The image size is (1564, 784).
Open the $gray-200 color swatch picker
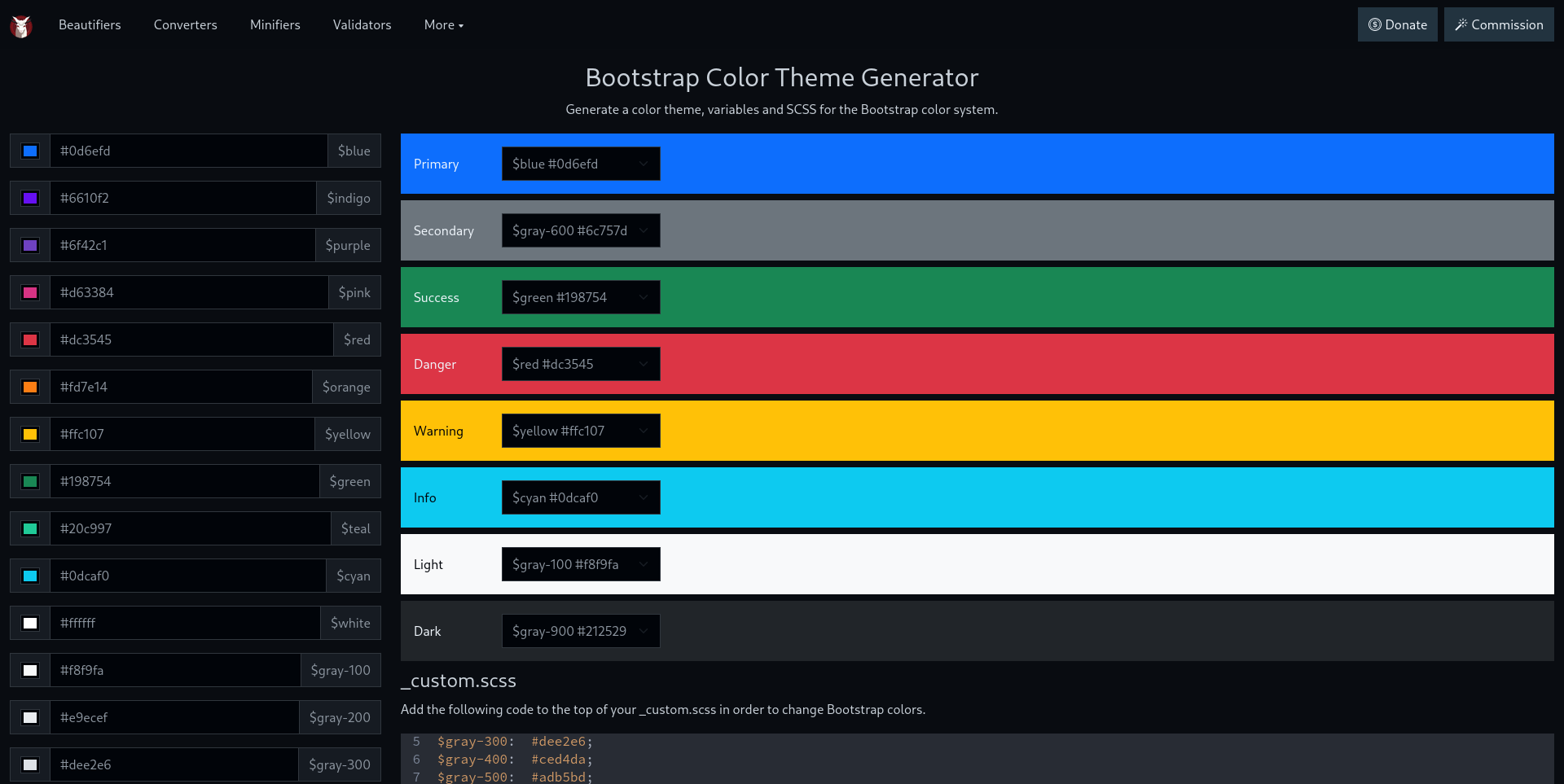point(30,717)
